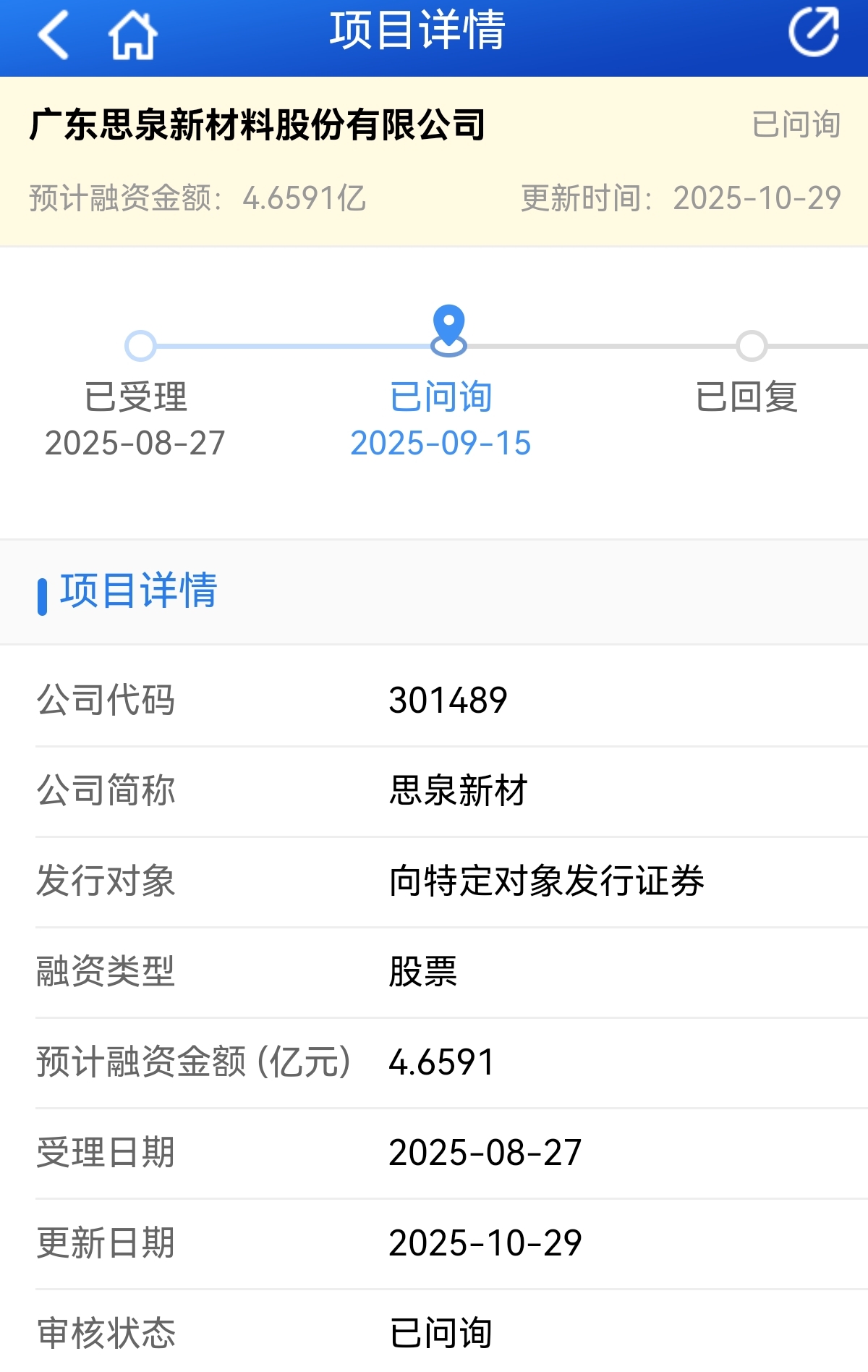Screen dimensions: 868x1372
Task: Tap the 项目详情 section heading
Action: tap(137, 590)
